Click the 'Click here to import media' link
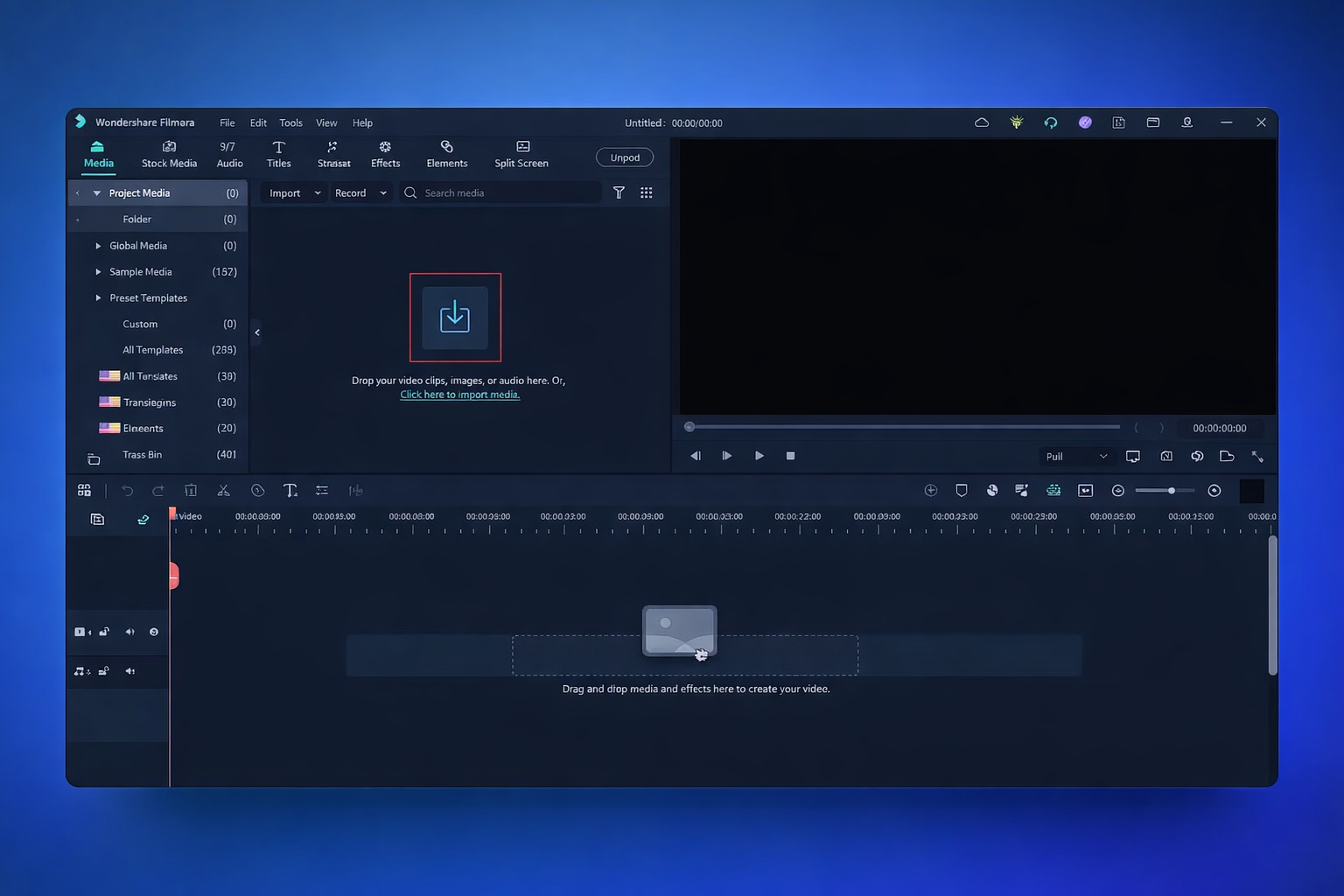 tap(459, 395)
